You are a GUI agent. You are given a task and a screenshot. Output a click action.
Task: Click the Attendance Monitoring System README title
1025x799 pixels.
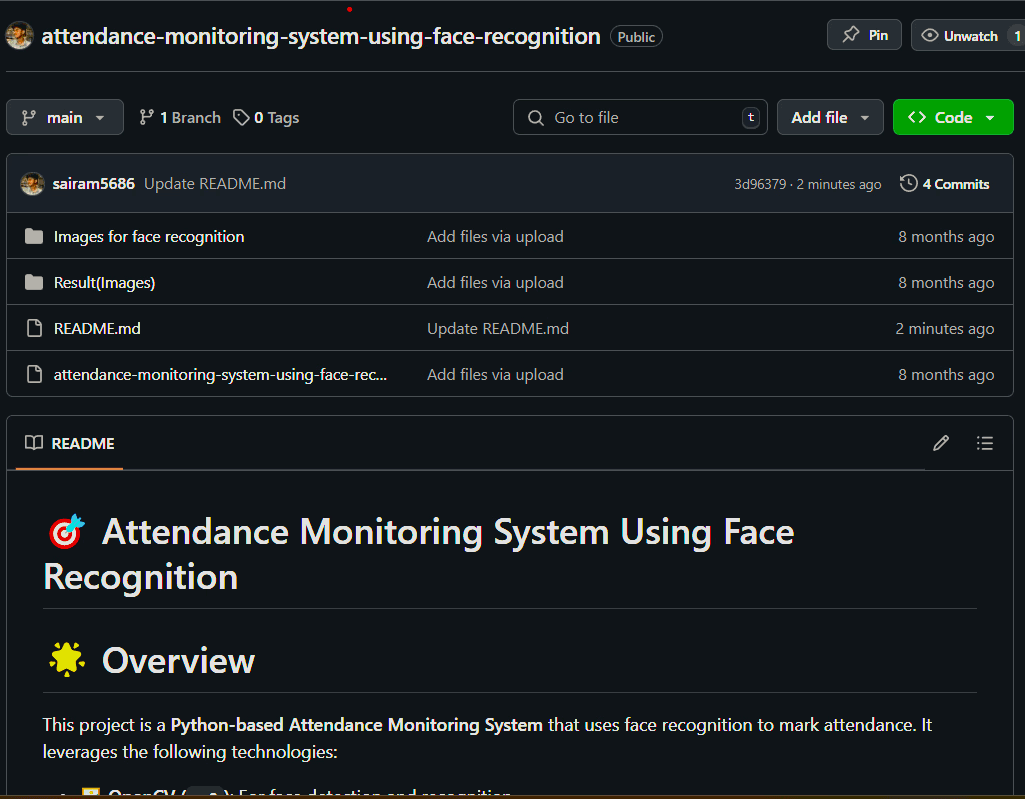pyautogui.click(x=419, y=554)
